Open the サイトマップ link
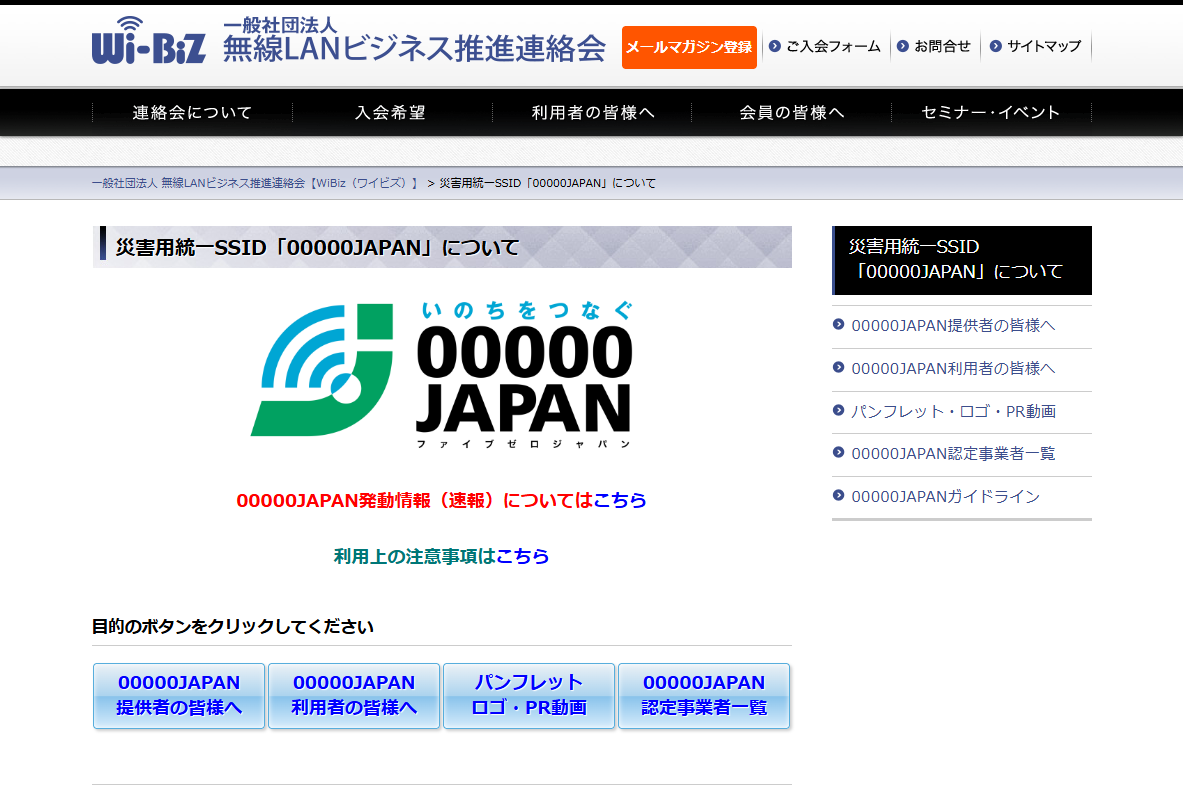 click(1044, 46)
